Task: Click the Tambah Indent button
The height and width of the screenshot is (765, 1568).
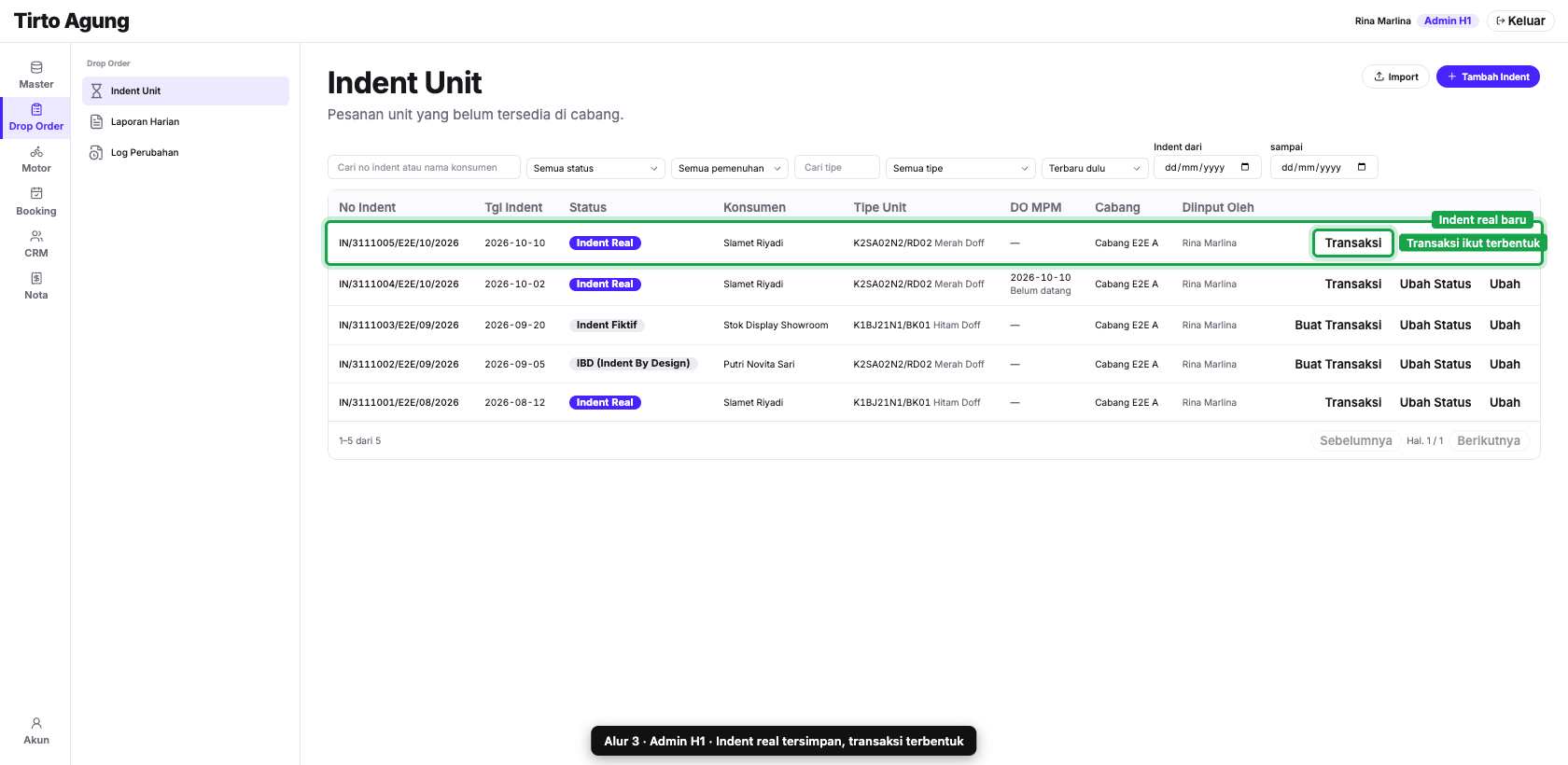Action: [1488, 76]
